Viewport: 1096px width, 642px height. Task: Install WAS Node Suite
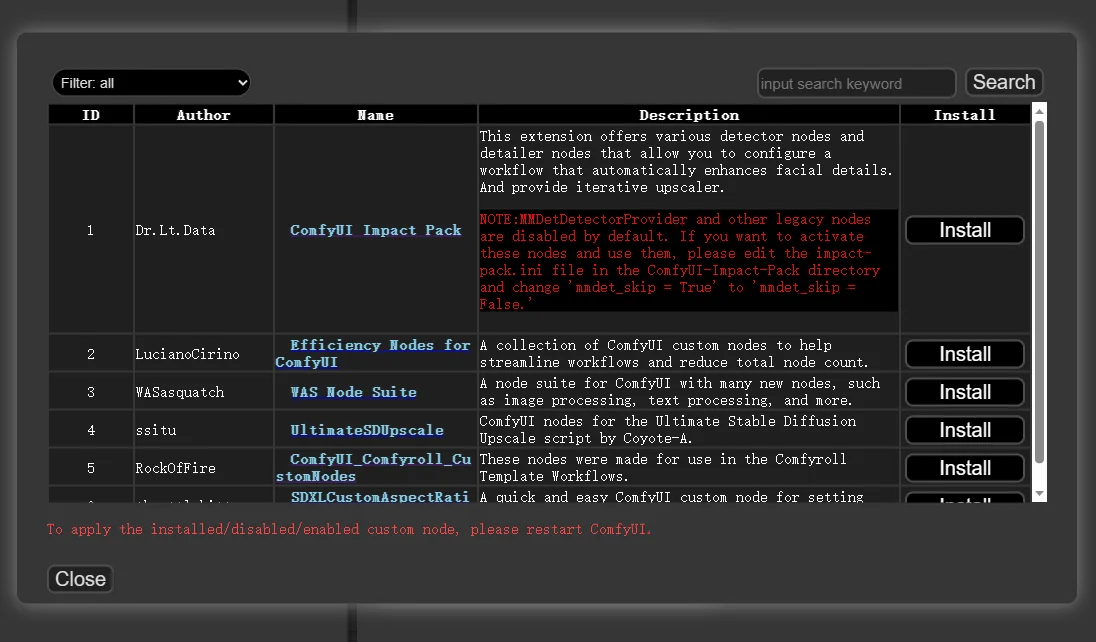965,392
